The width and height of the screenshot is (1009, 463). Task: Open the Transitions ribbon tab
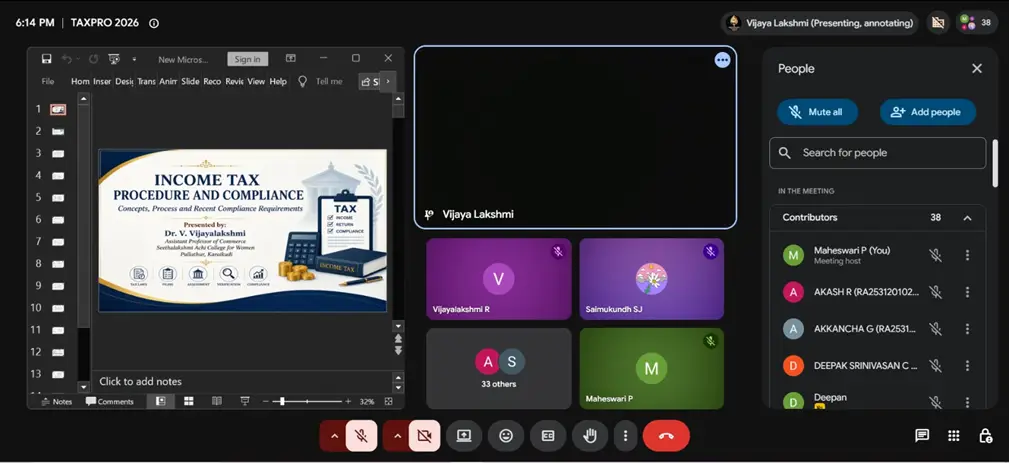146,82
